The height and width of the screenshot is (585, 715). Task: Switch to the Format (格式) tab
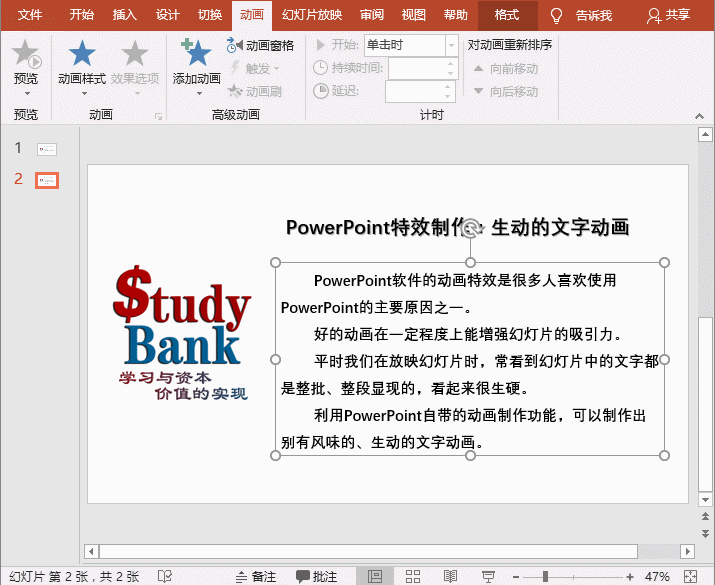click(508, 15)
